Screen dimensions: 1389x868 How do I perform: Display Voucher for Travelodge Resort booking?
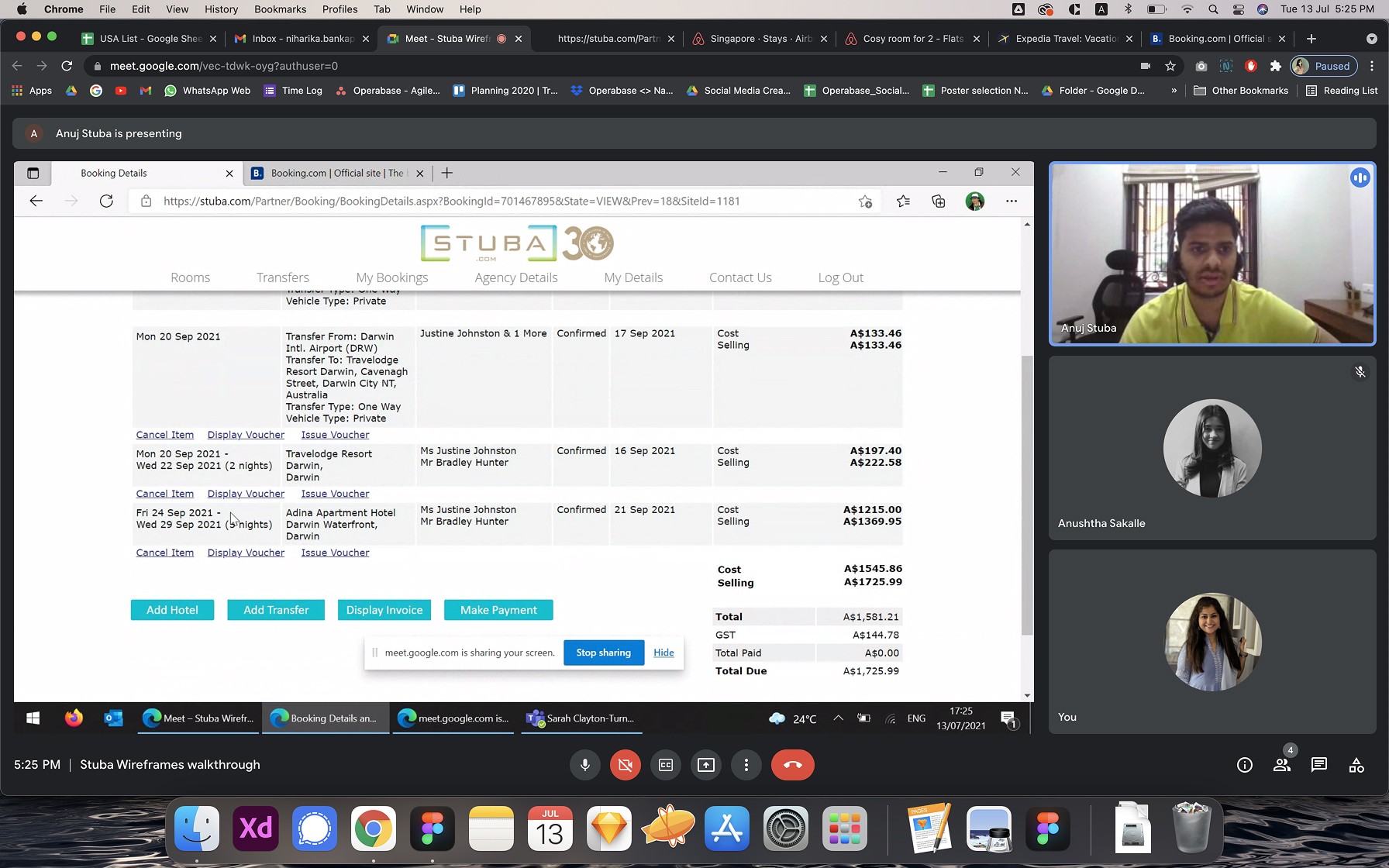pyautogui.click(x=246, y=494)
